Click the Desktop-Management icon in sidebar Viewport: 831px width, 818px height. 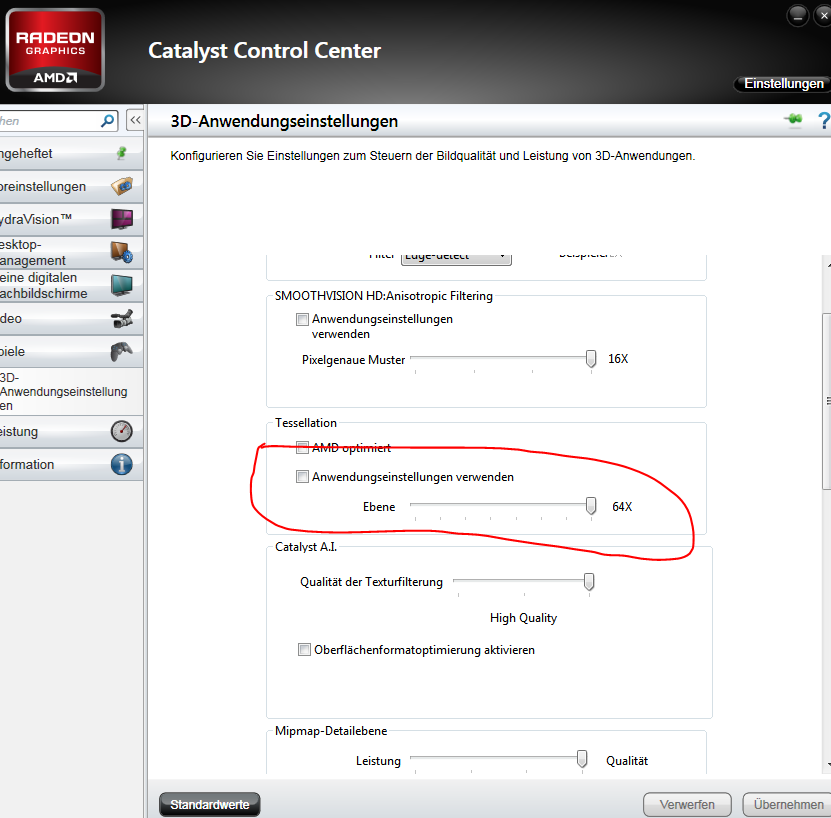coord(122,252)
